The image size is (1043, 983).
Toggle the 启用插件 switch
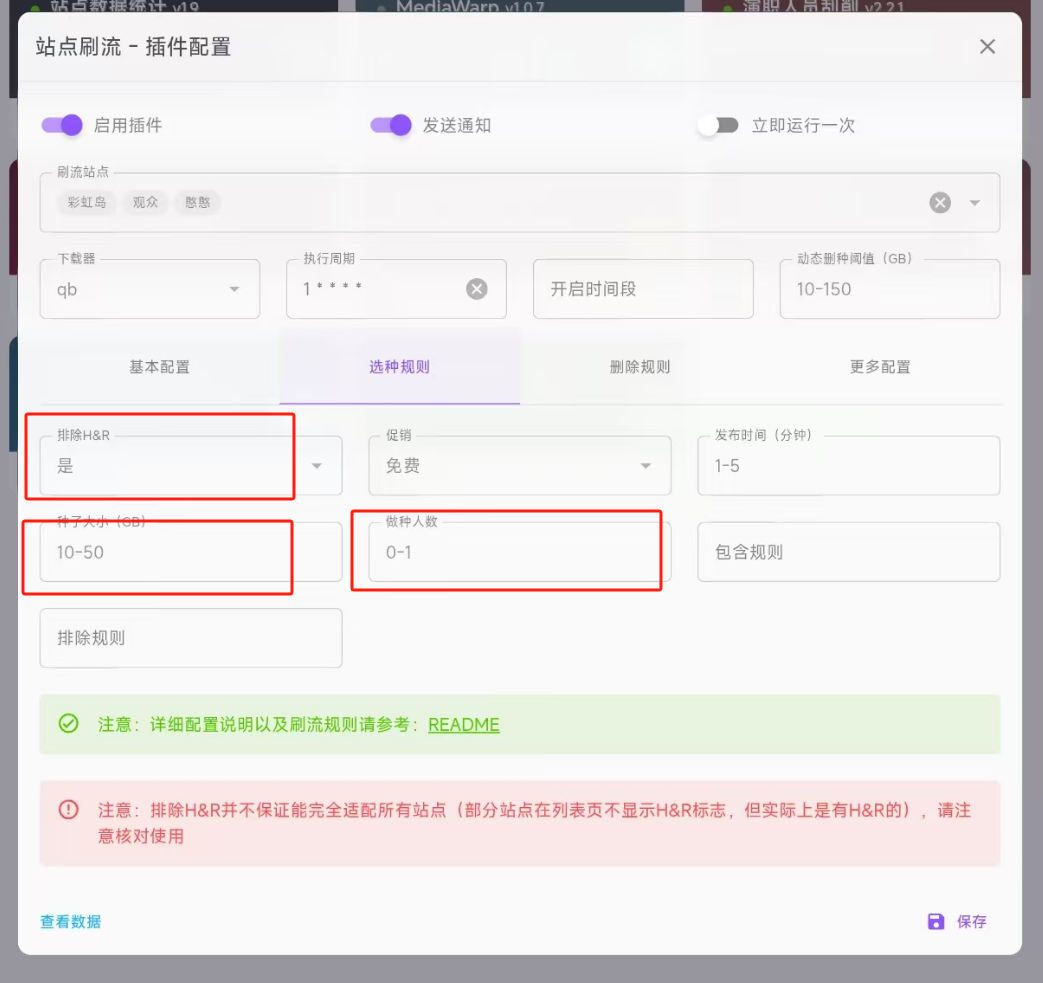pos(62,125)
